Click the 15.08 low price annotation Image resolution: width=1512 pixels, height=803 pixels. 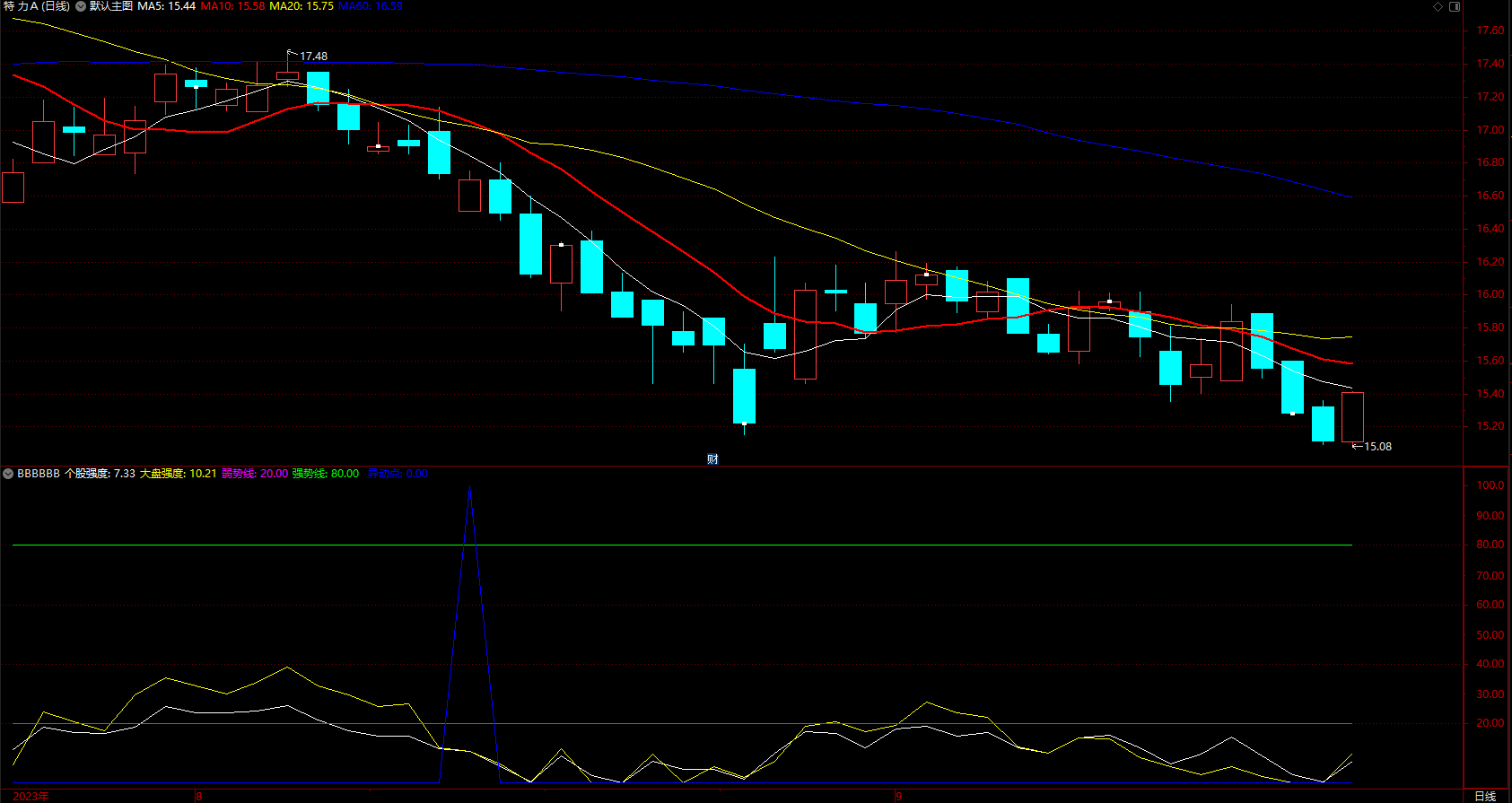(1377, 446)
